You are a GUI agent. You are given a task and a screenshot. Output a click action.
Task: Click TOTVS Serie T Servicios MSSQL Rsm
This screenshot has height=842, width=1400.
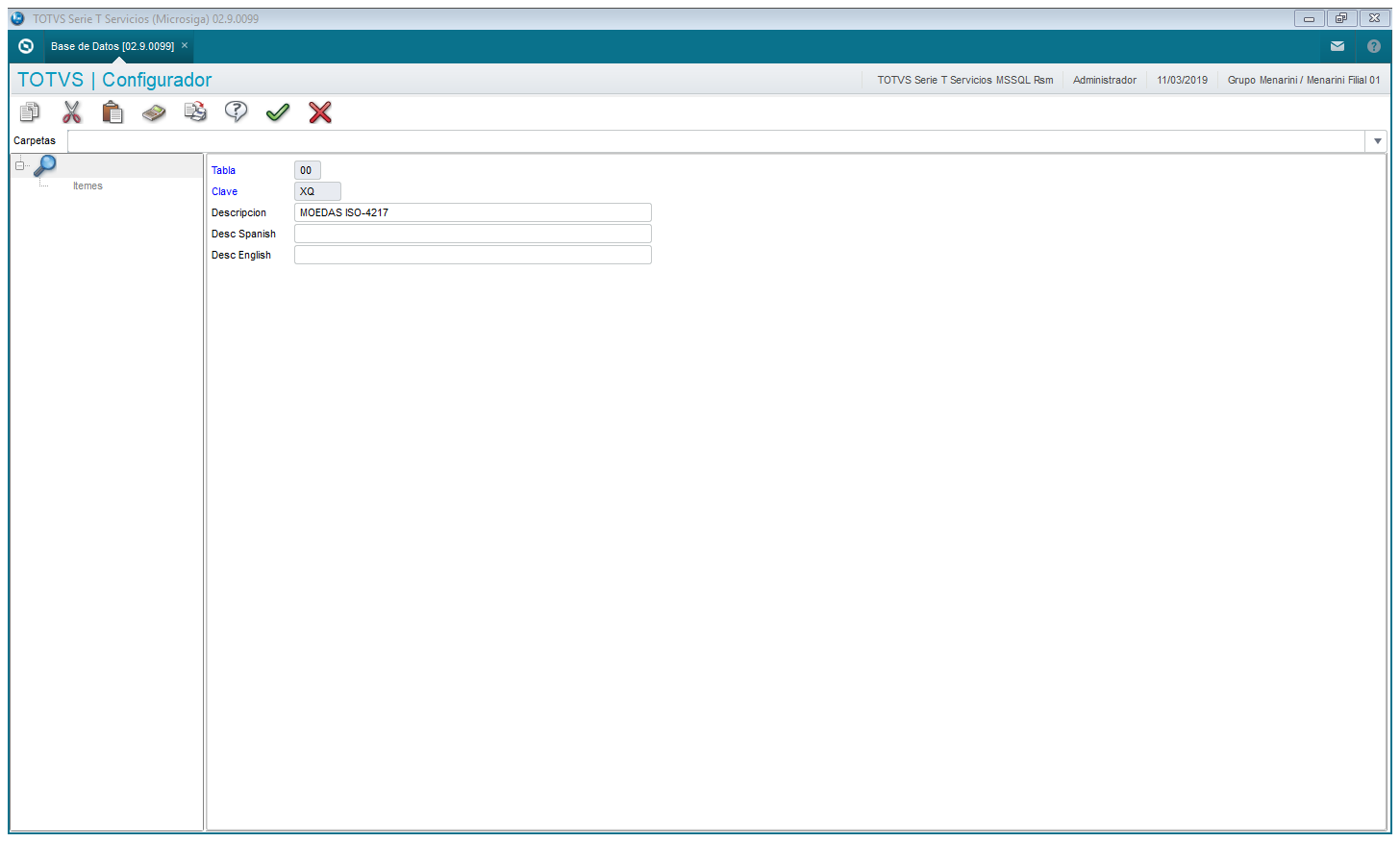pos(964,80)
